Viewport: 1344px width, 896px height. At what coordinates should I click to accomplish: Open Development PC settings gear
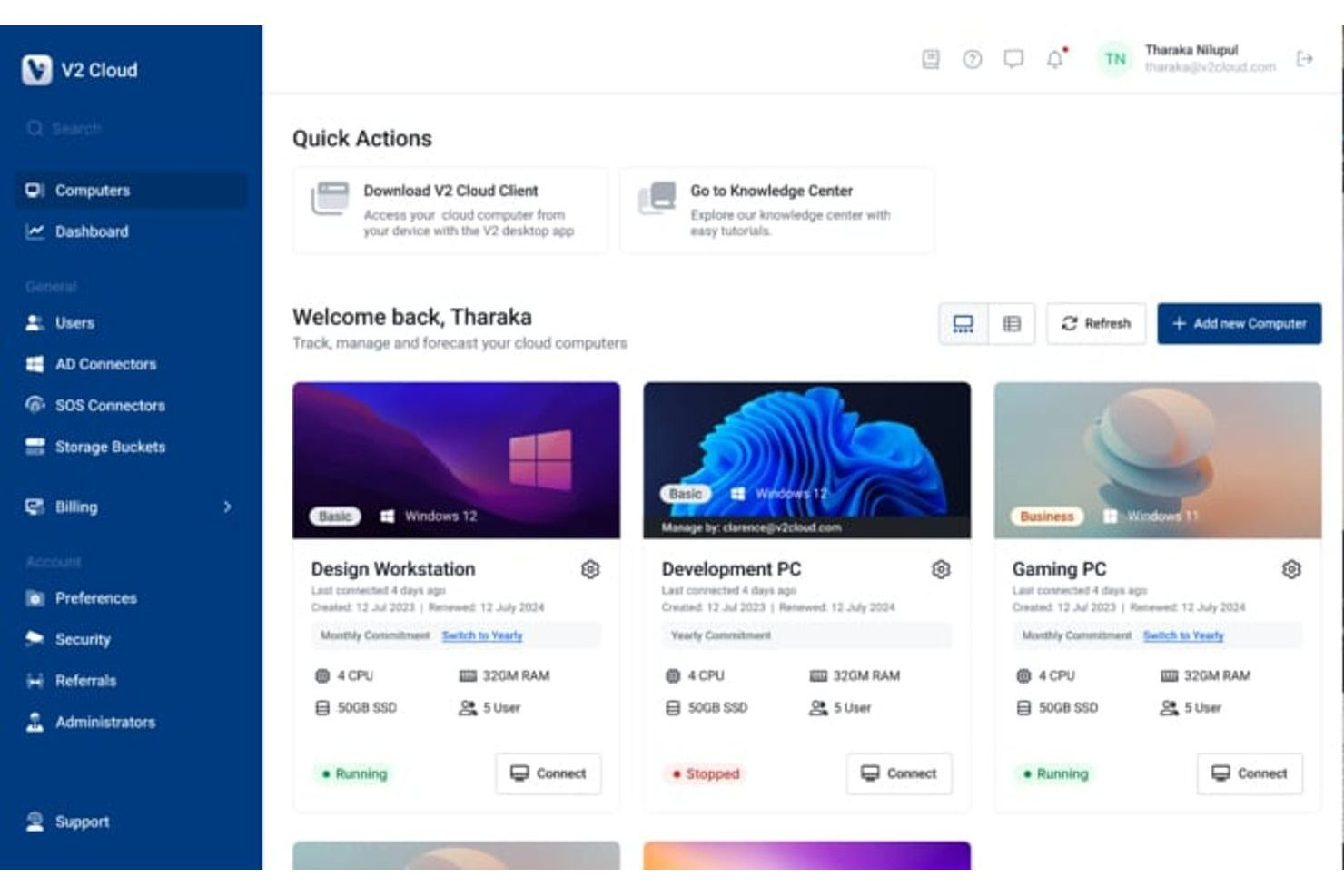pyautogui.click(x=941, y=570)
